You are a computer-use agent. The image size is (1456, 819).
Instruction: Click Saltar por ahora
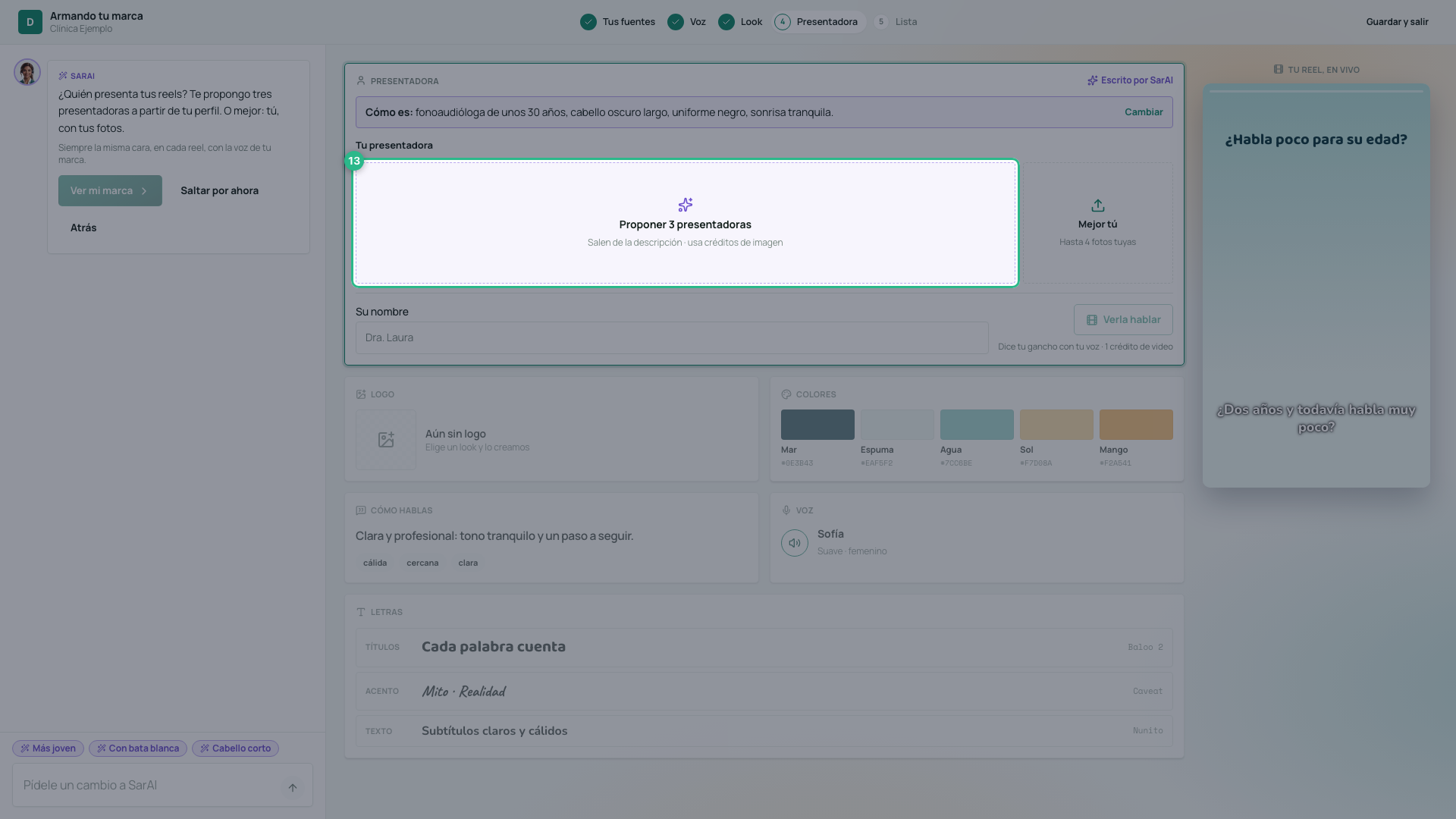219,191
